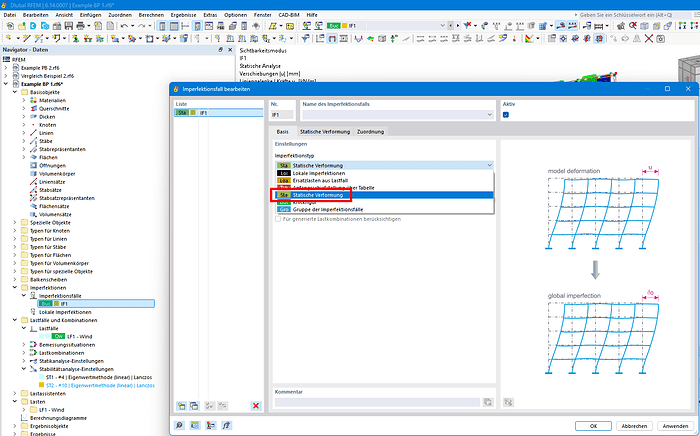Click the Dlubal cloud icon in toolbar
The width and height of the screenshot is (700, 436).
click(x=33, y=26)
